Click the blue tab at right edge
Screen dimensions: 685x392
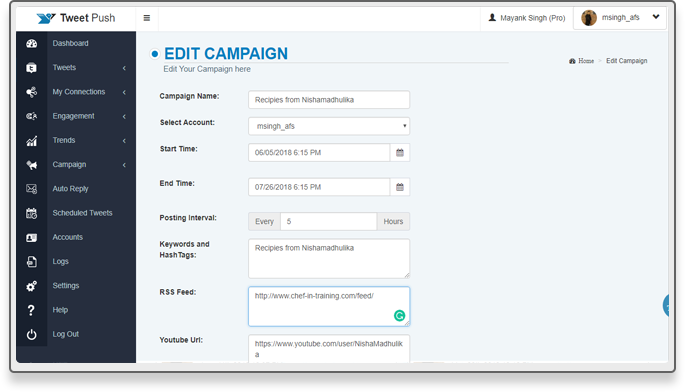pos(665,305)
